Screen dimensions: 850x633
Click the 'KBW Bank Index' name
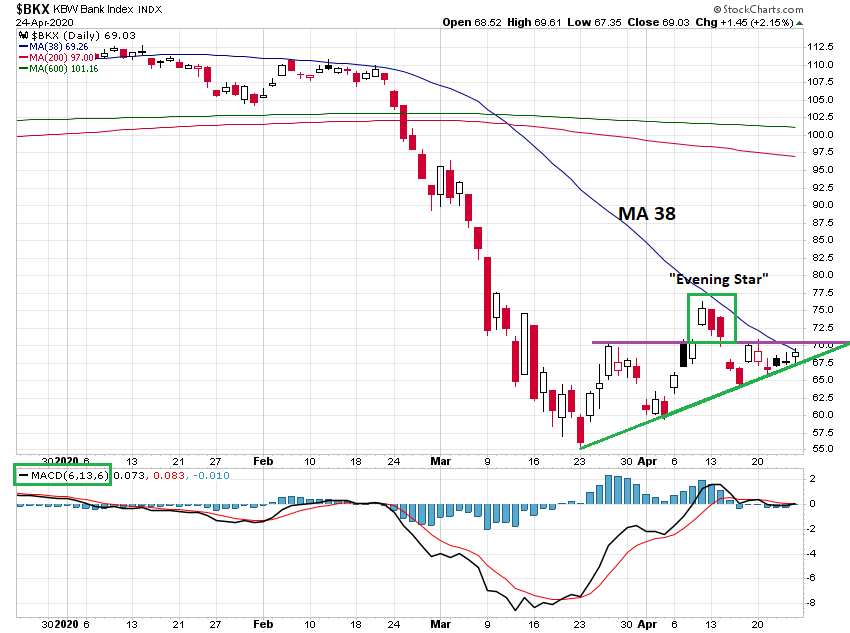[x=93, y=9]
